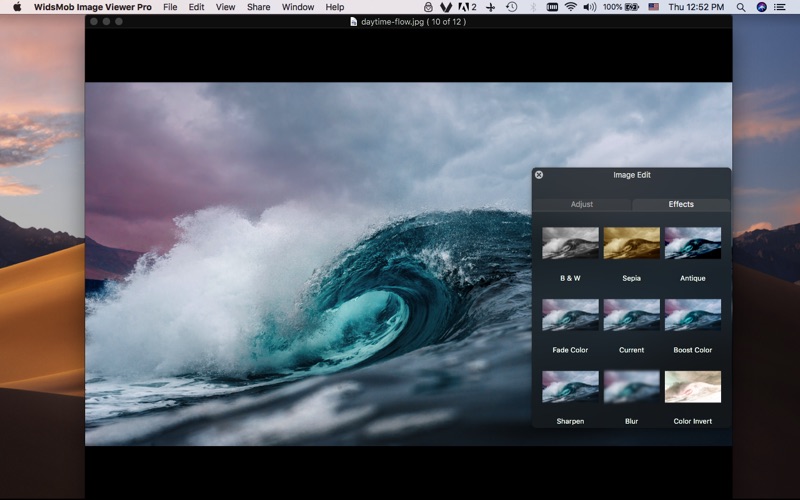The height and width of the screenshot is (500, 800).
Task: Switch to the Adjust tab
Action: point(582,204)
